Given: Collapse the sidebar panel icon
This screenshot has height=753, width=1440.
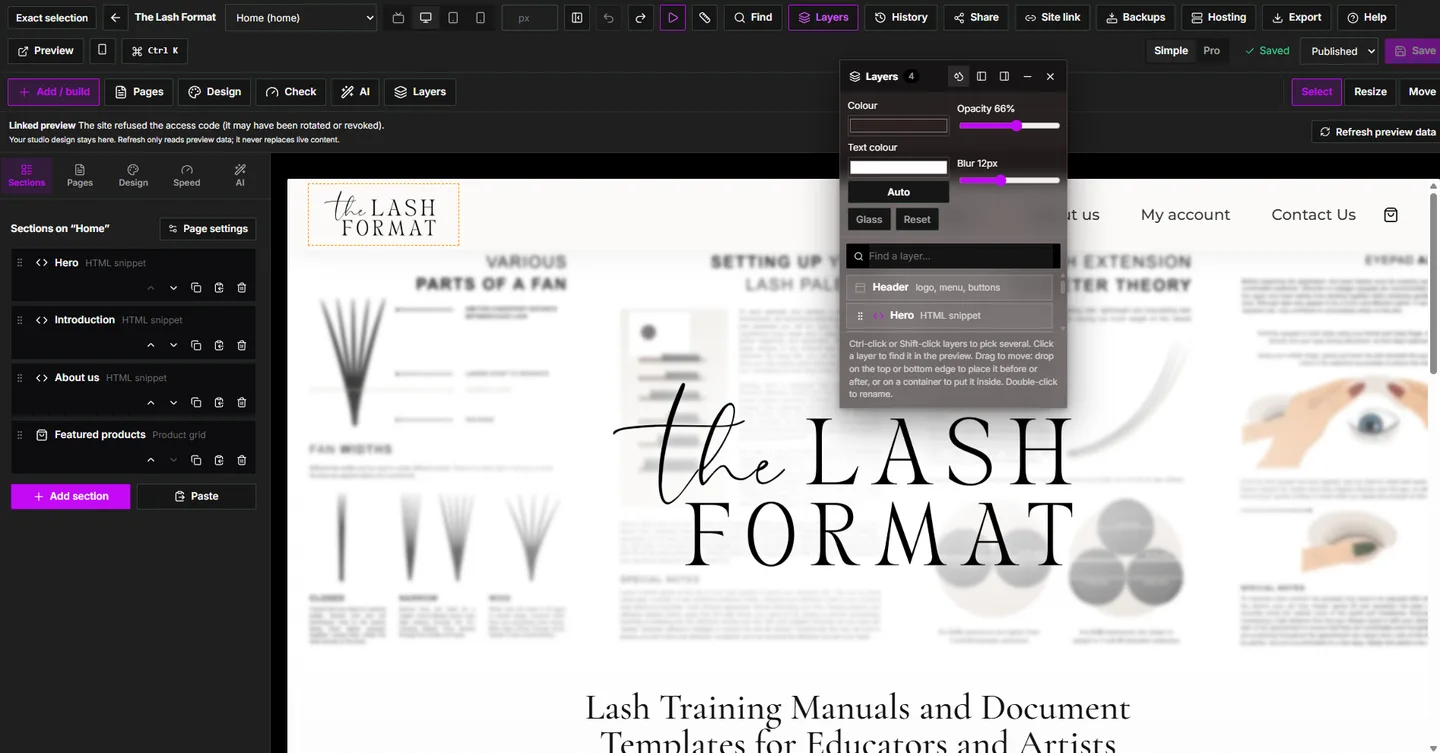Looking at the screenshot, I should click(x=577, y=17).
